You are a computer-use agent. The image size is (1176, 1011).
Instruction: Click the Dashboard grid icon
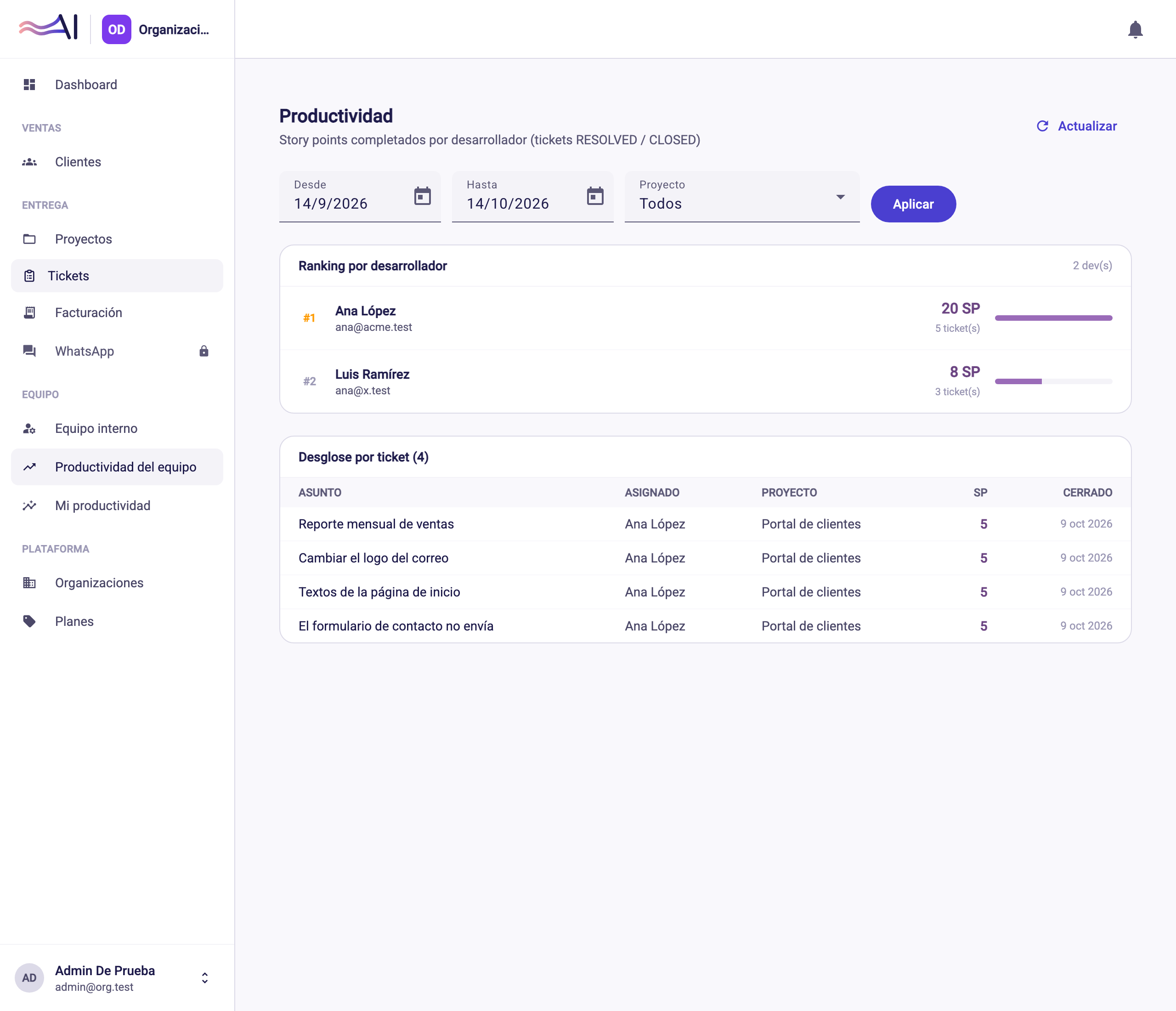(x=29, y=85)
